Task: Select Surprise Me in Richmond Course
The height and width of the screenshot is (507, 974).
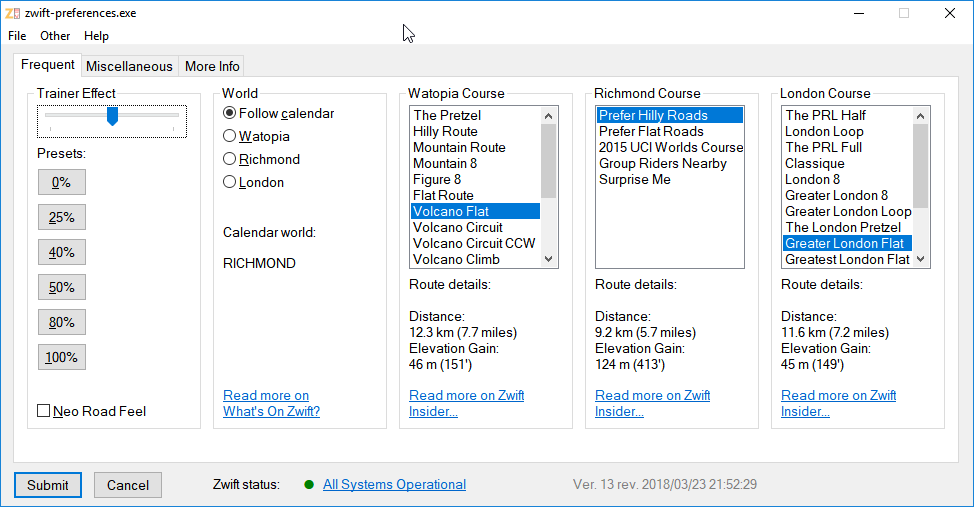Action: coord(670,180)
